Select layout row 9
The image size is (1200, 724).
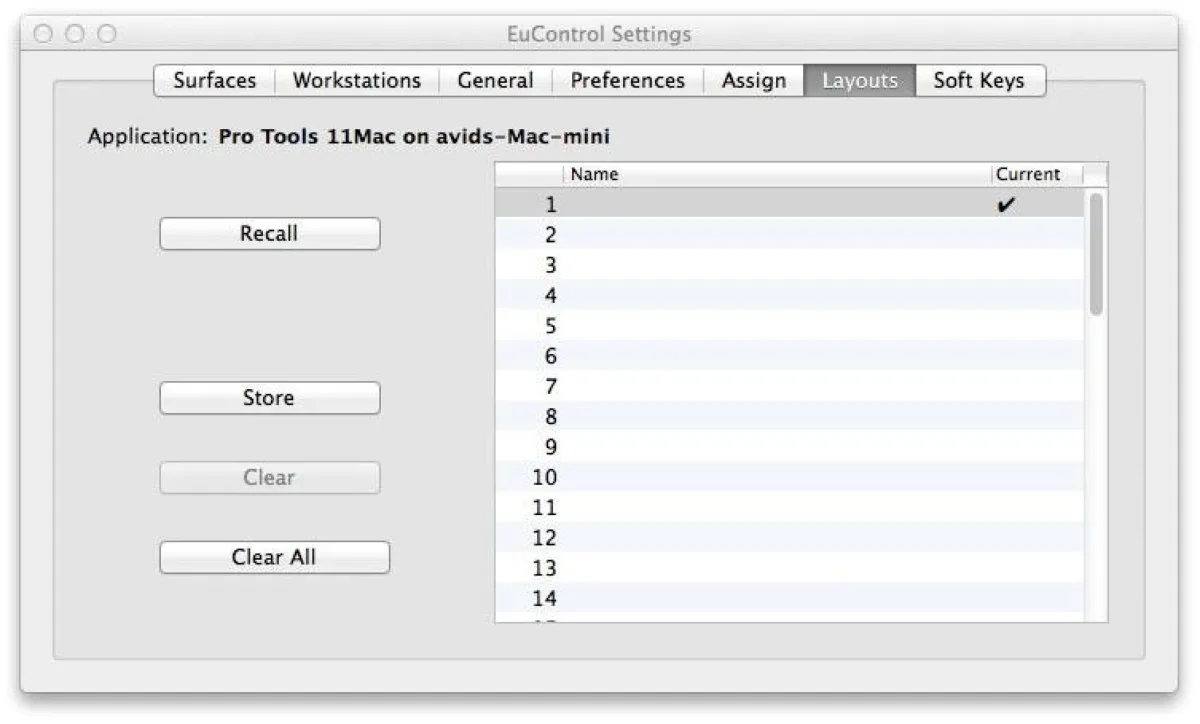(789, 447)
